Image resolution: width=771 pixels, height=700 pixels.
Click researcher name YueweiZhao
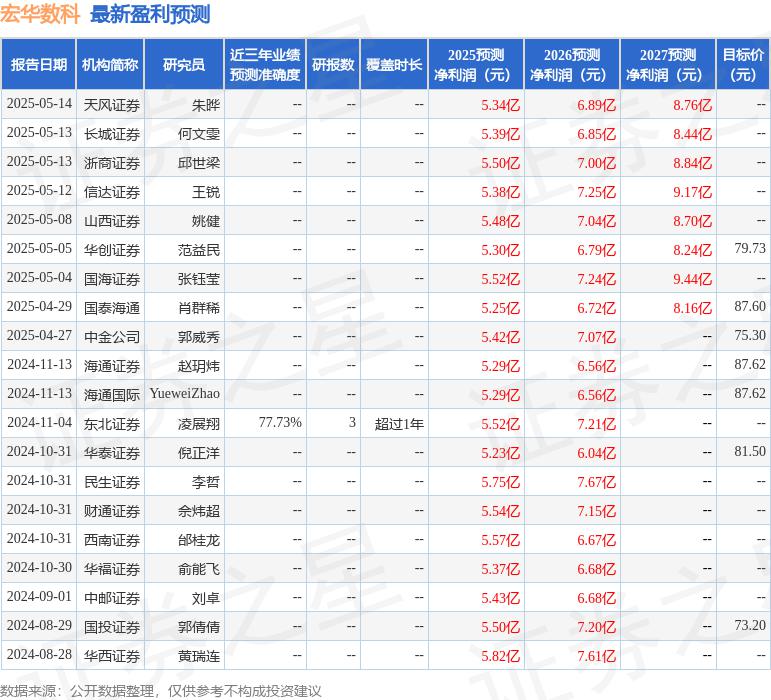(x=184, y=393)
